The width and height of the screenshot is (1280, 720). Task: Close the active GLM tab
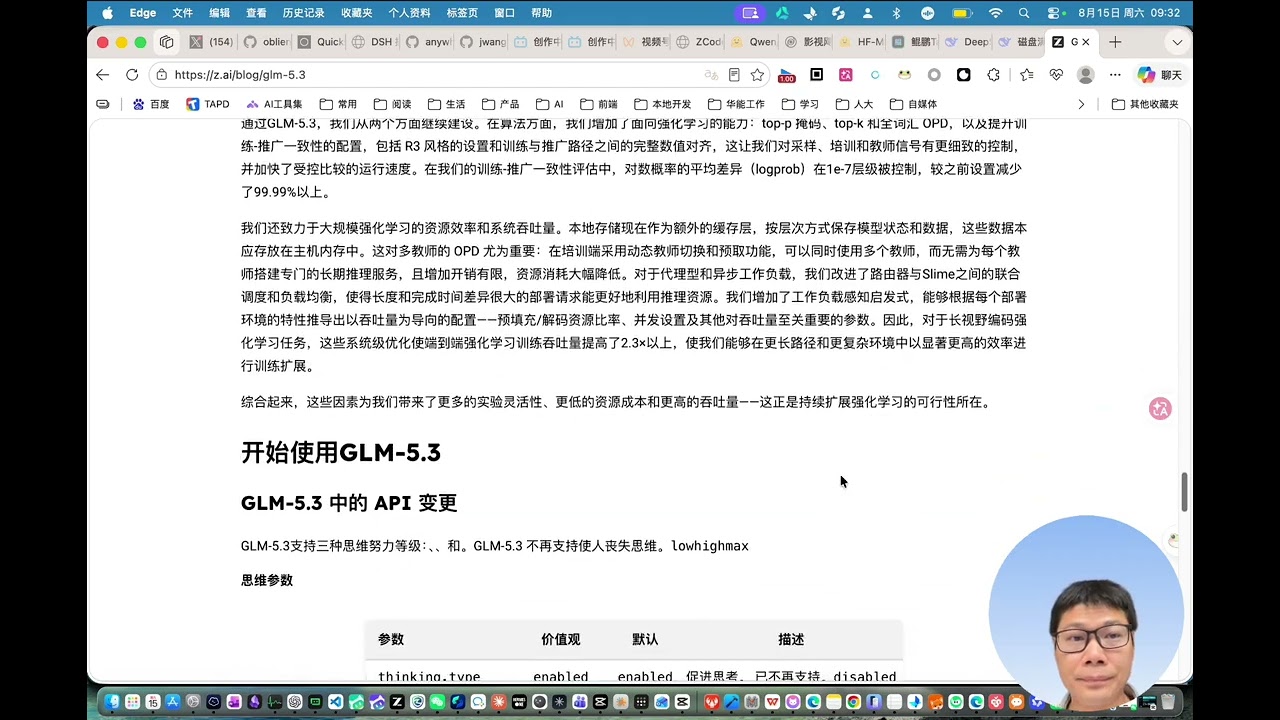pos(1085,42)
